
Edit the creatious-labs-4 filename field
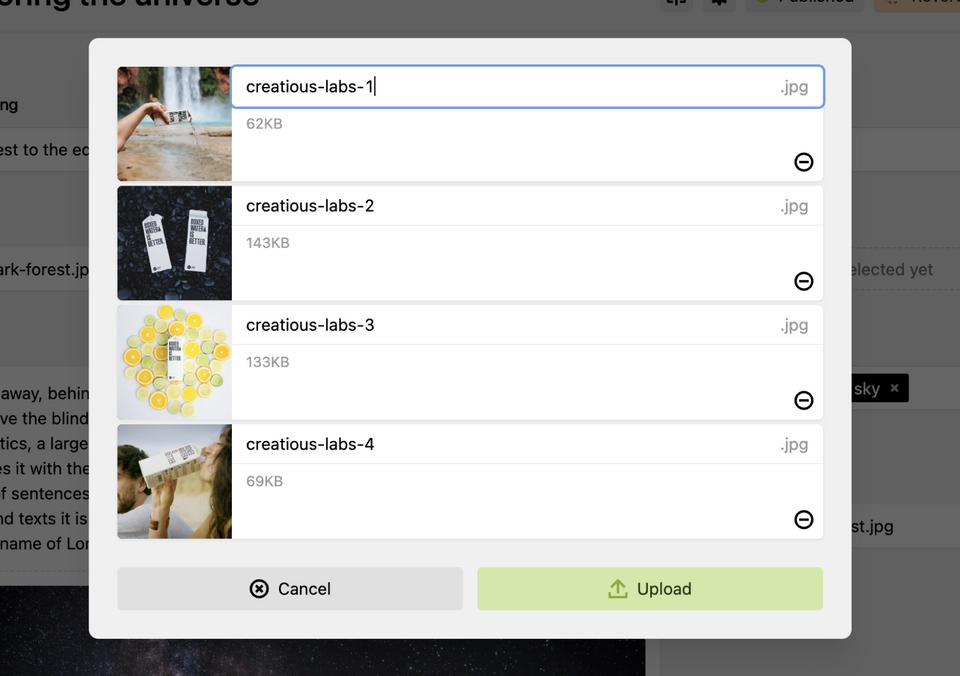527,444
